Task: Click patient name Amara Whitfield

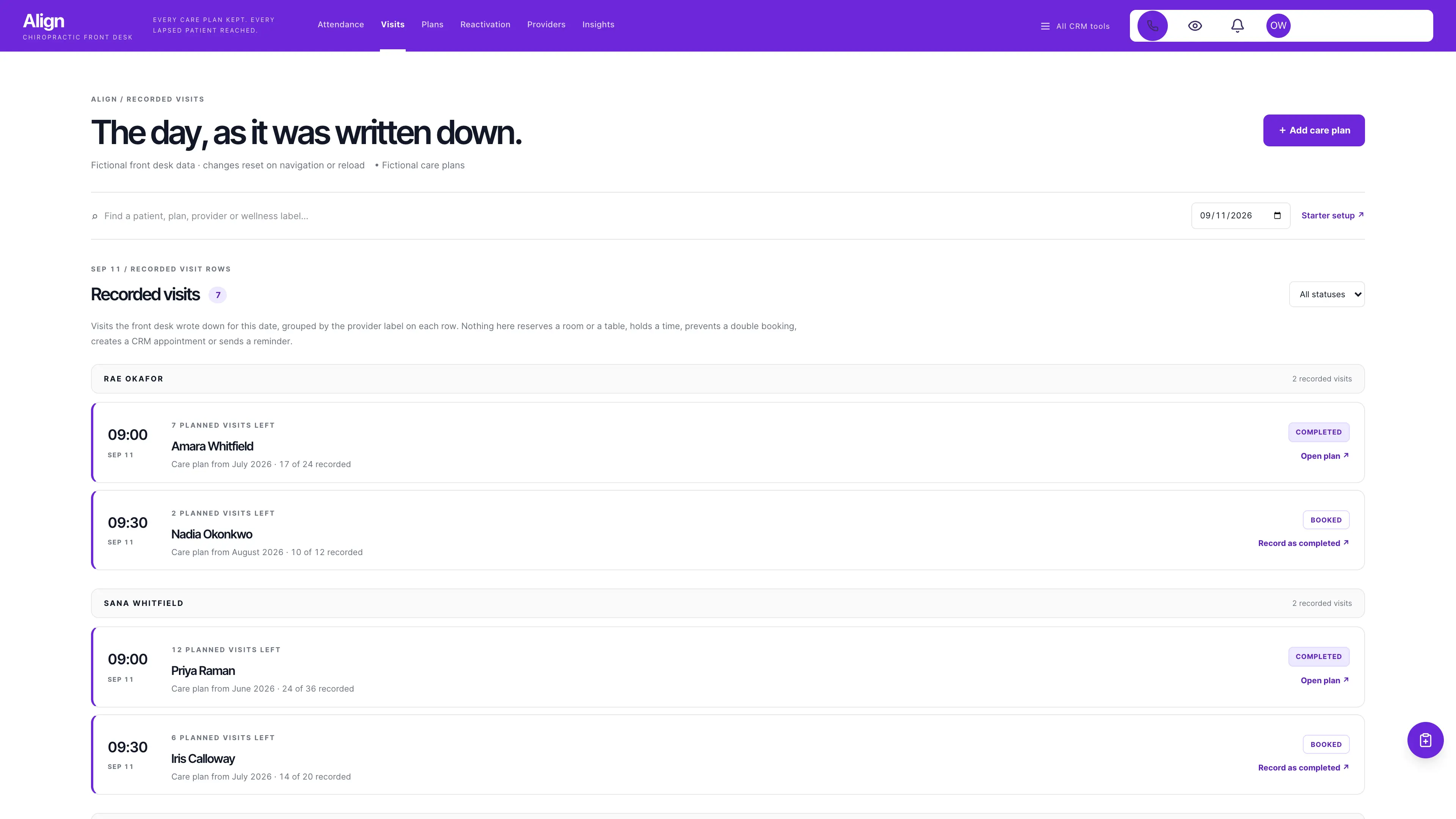Action: [212, 447]
